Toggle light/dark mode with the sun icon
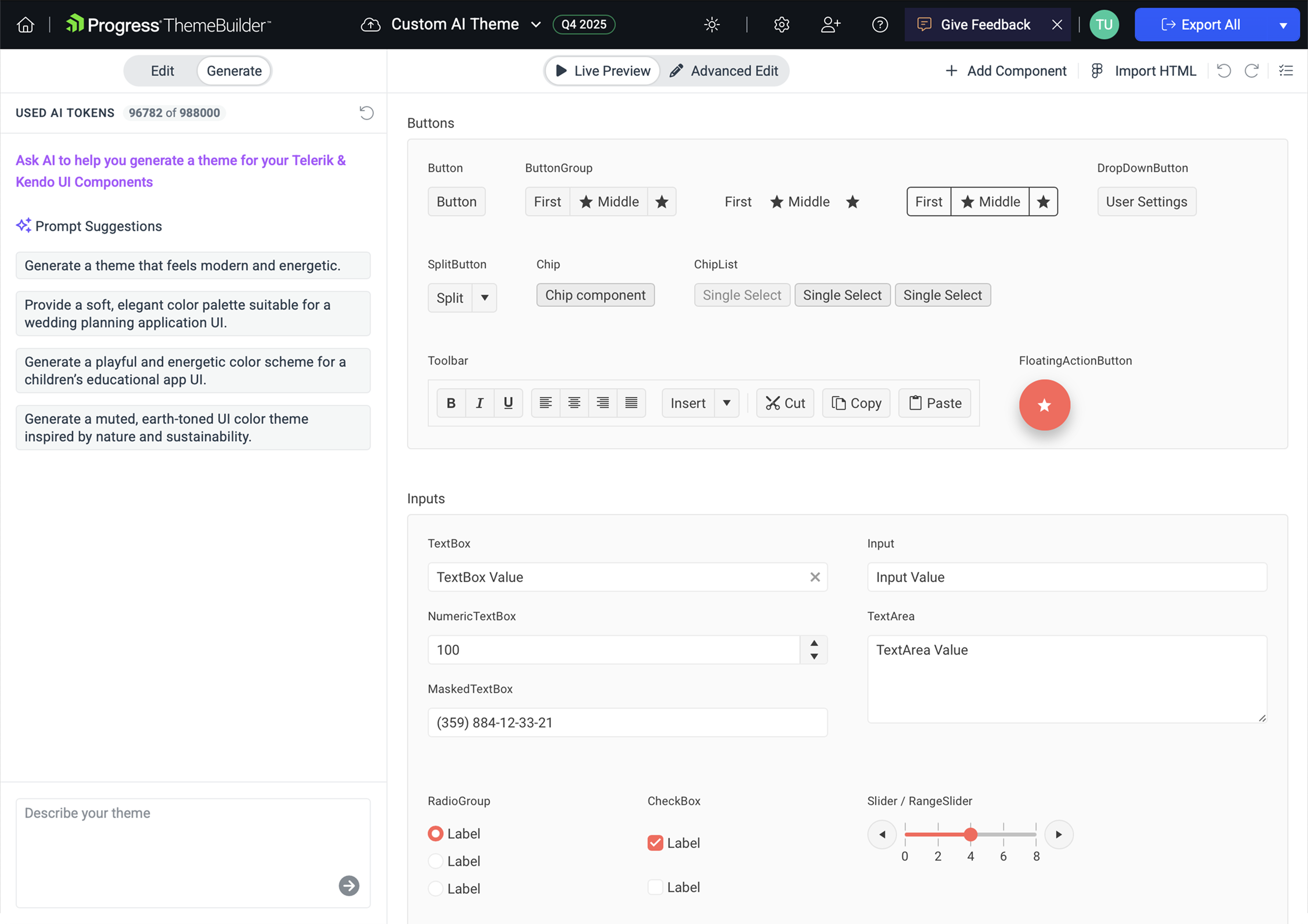1308x924 pixels. [x=712, y=25]
